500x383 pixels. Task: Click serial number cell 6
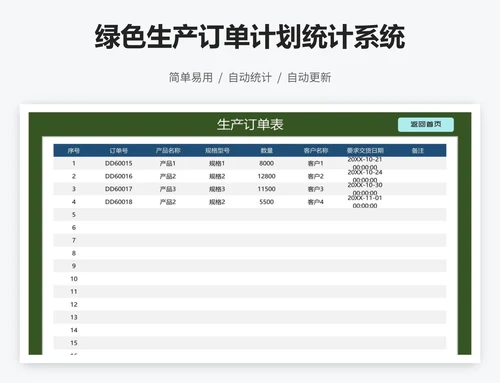[74, 227]
